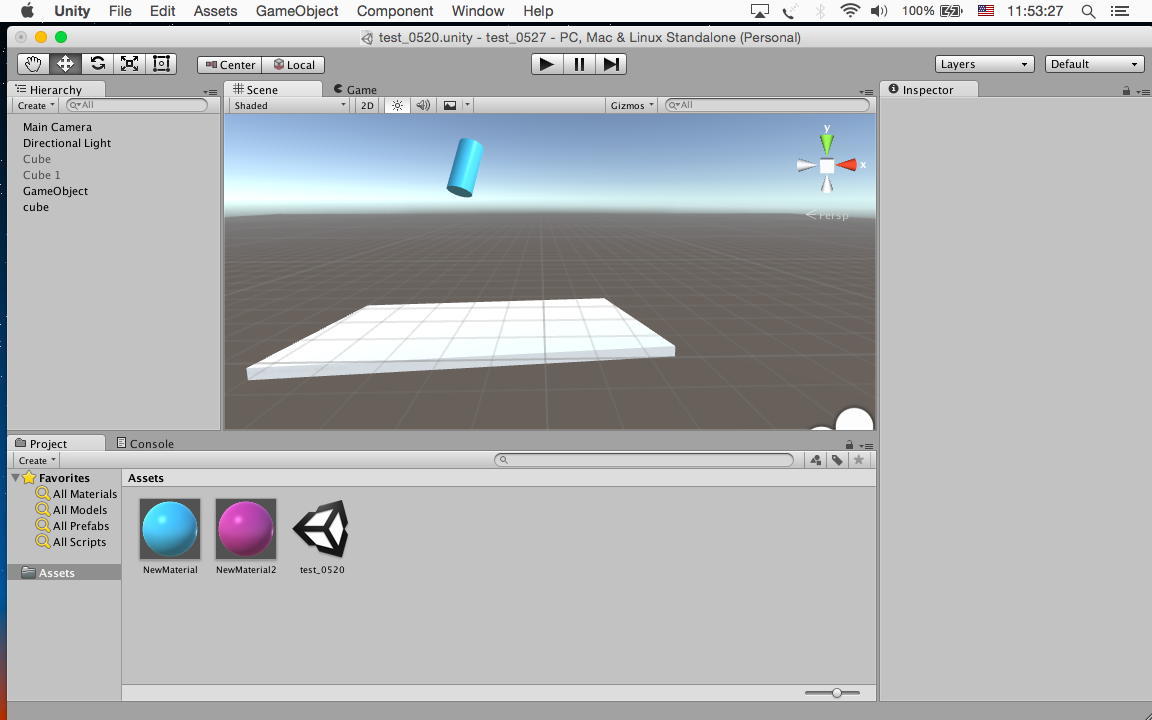Open the Apple menu
Screen dimensions: 1152x720
click(x=27, y=10)
